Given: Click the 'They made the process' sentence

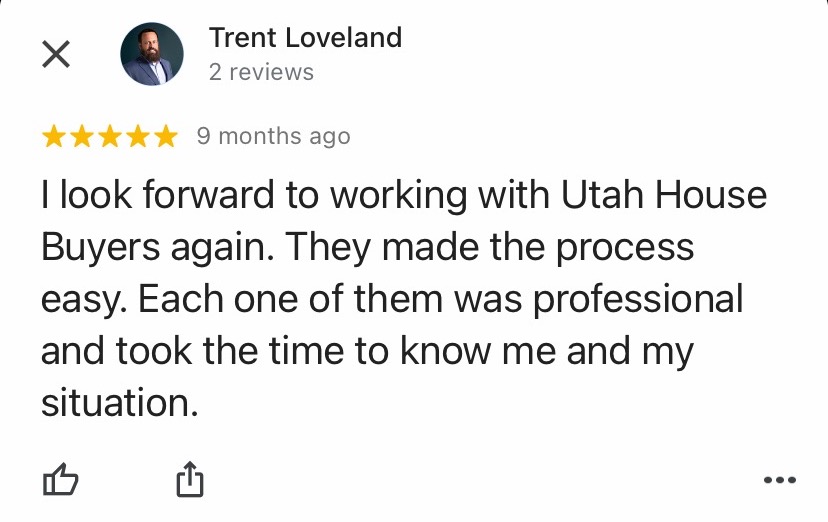Looking at the screenshot, I should point(490,247).
